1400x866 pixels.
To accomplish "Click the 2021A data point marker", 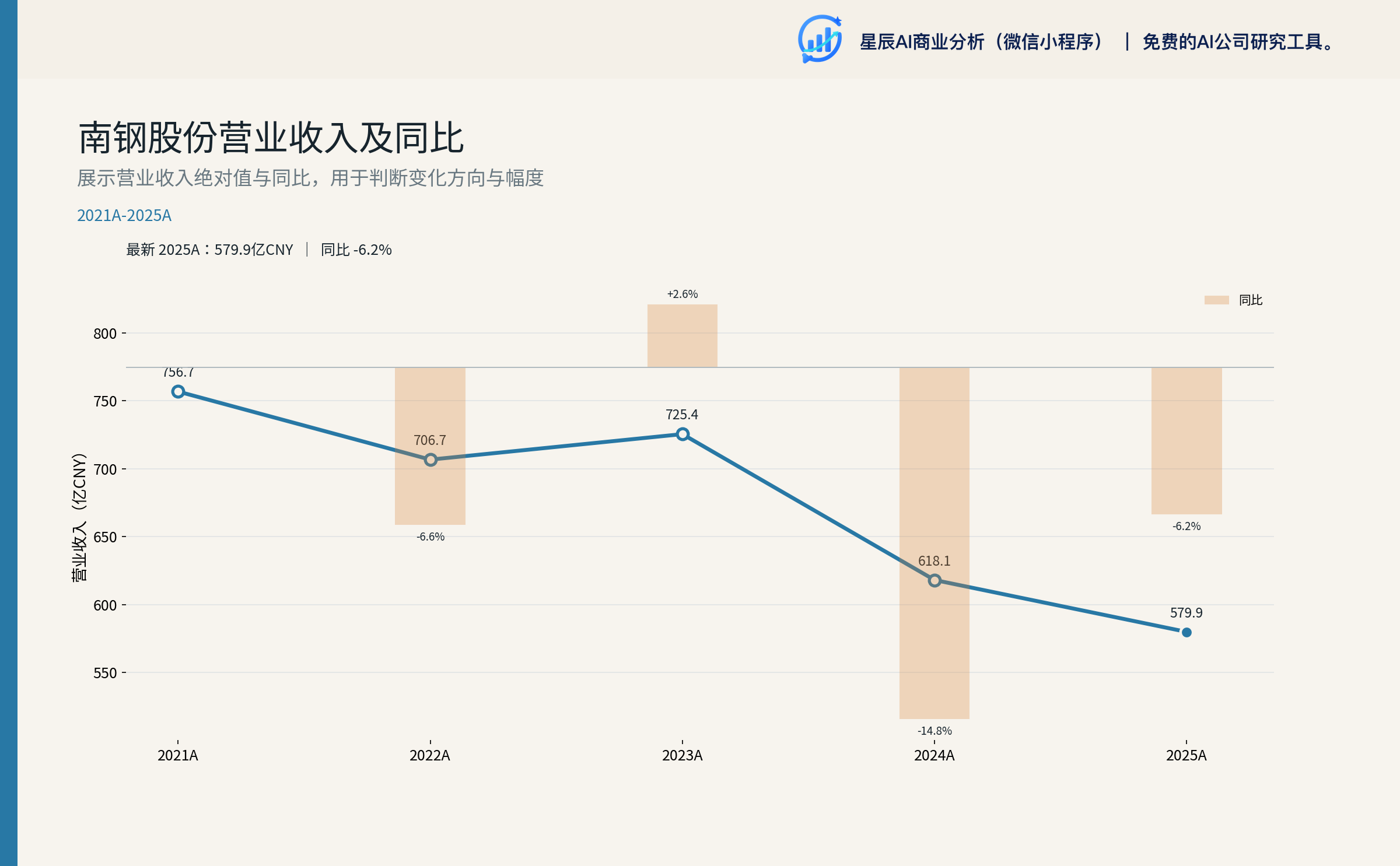I will tap(178, 392).
